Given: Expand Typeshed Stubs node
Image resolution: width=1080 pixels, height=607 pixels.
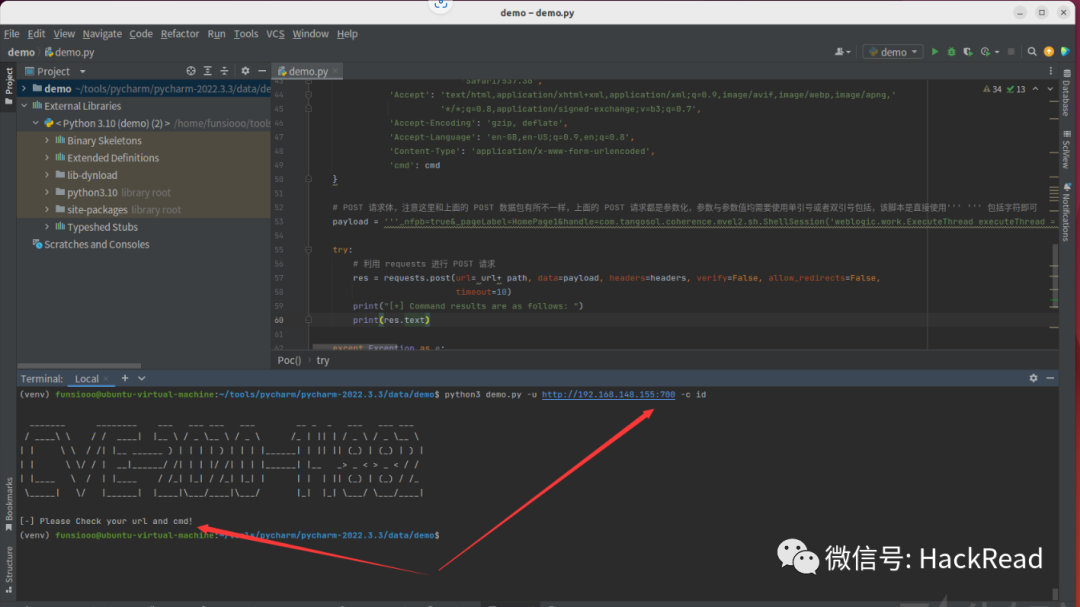Looking at the screenshot, I should click(x=47, y=227).
